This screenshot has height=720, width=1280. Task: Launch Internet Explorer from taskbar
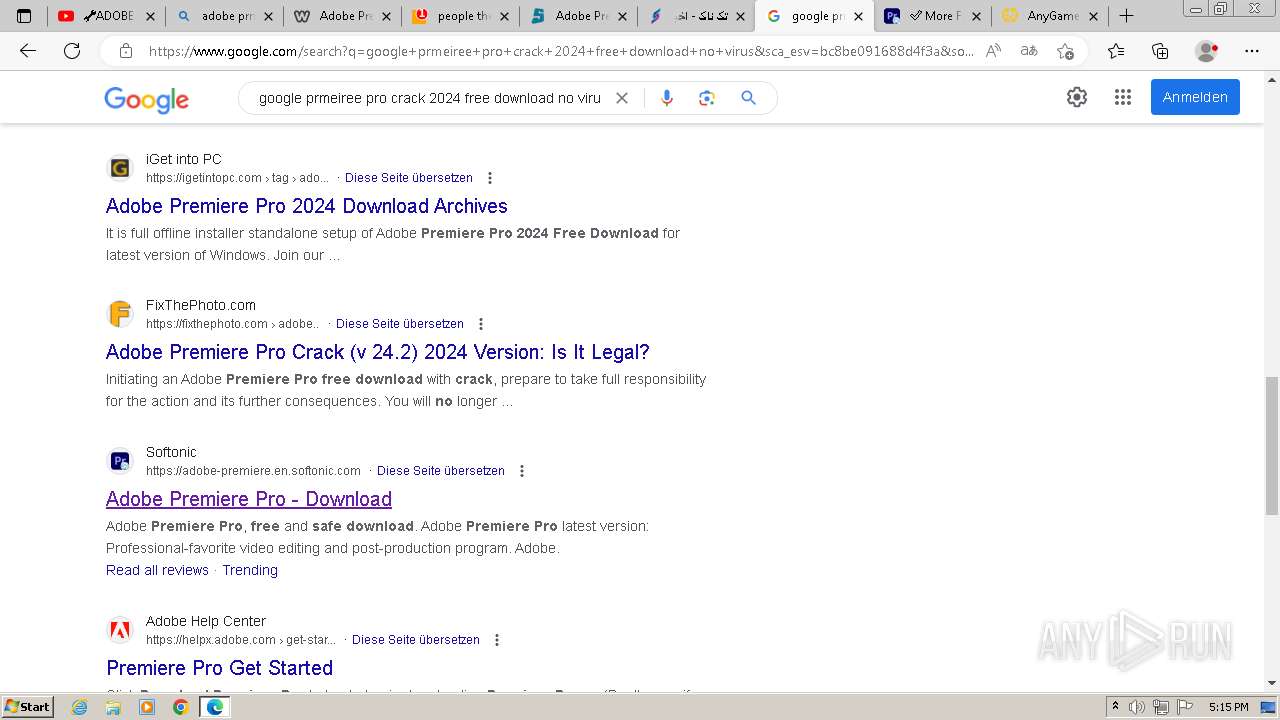(x=80, y=707)
